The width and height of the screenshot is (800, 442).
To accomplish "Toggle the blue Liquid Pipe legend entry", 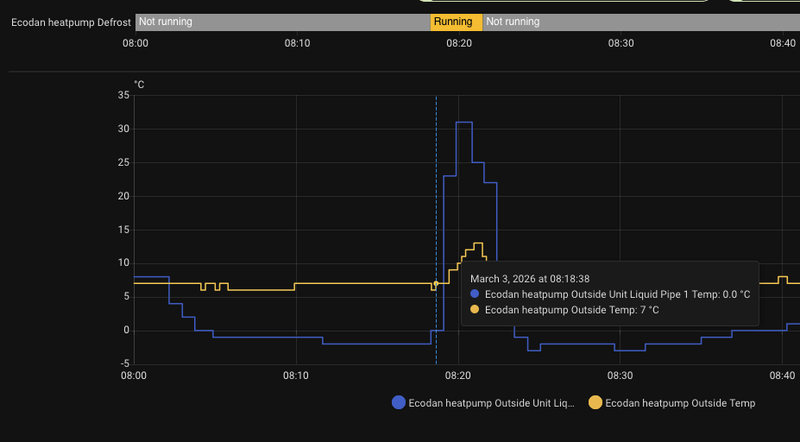I will [483, 403].
